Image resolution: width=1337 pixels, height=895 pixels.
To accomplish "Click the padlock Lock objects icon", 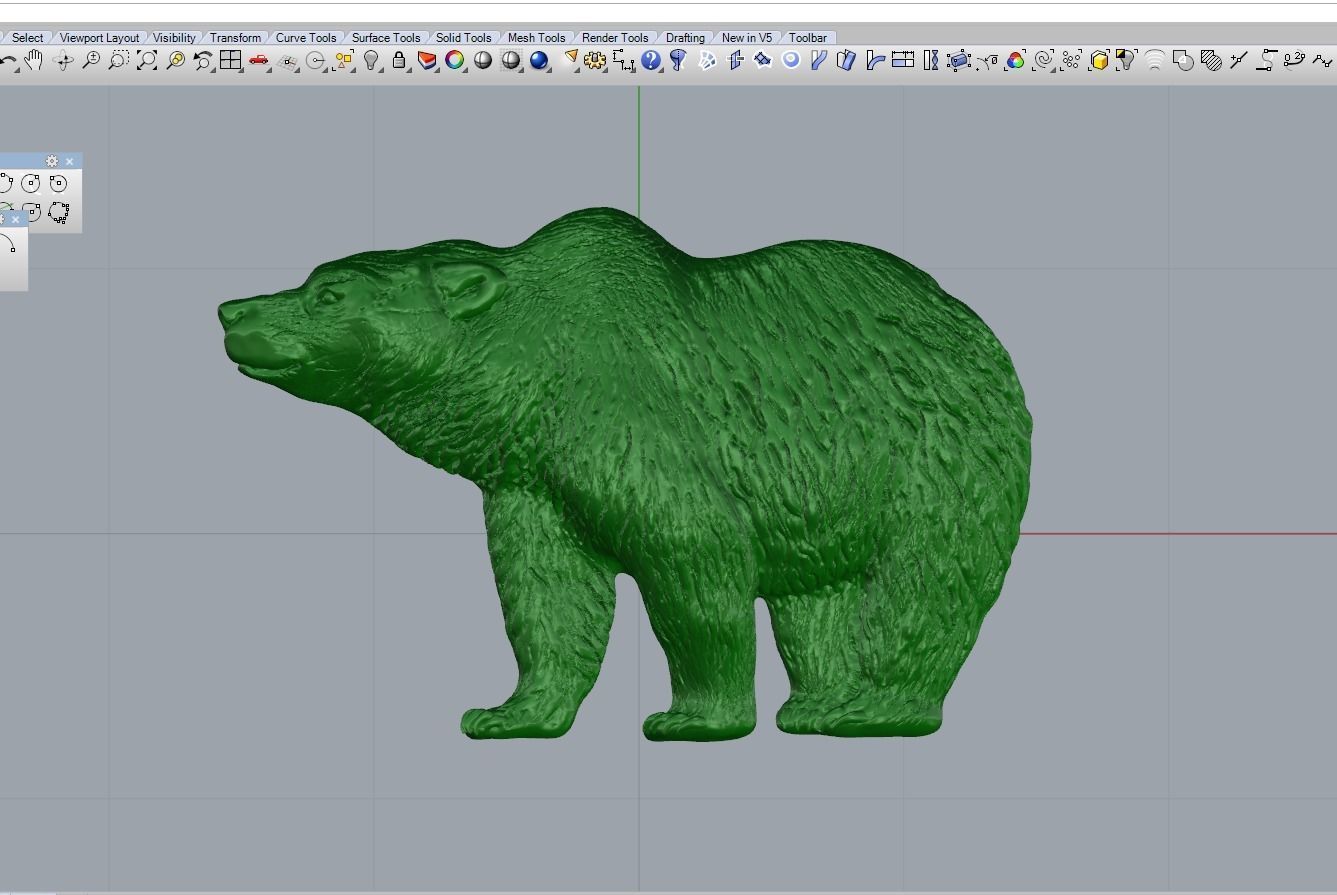I will (x=399, y=61).
